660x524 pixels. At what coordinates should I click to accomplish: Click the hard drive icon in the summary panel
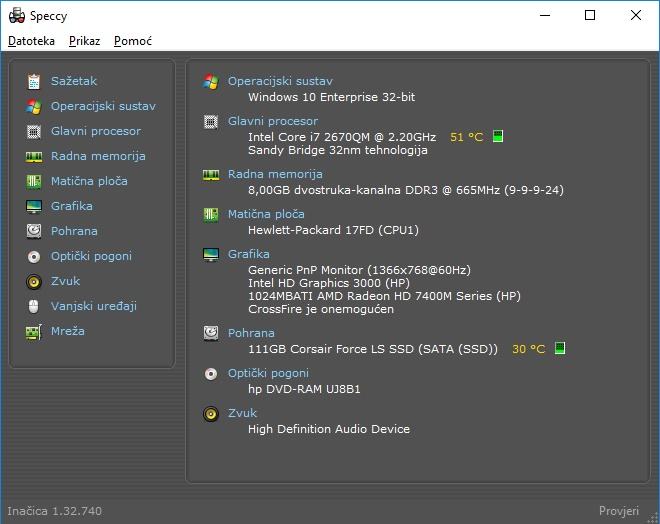[211, 333]
